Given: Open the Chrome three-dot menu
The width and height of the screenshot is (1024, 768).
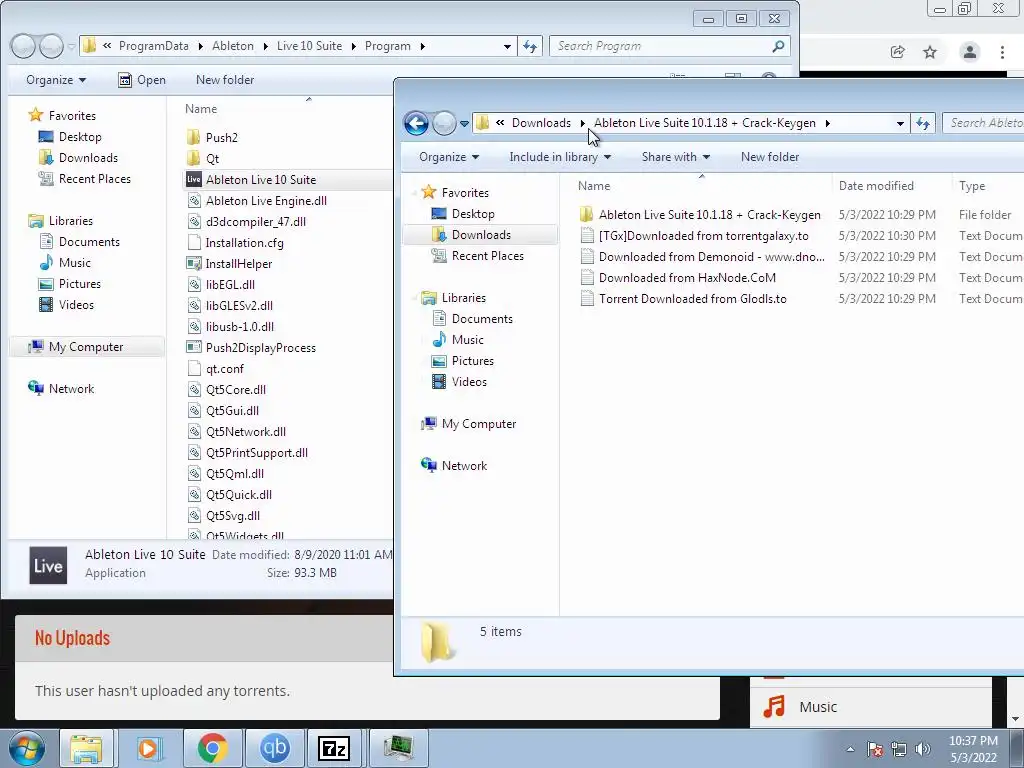Looking at the screenshot, I should click(1002, 52).
